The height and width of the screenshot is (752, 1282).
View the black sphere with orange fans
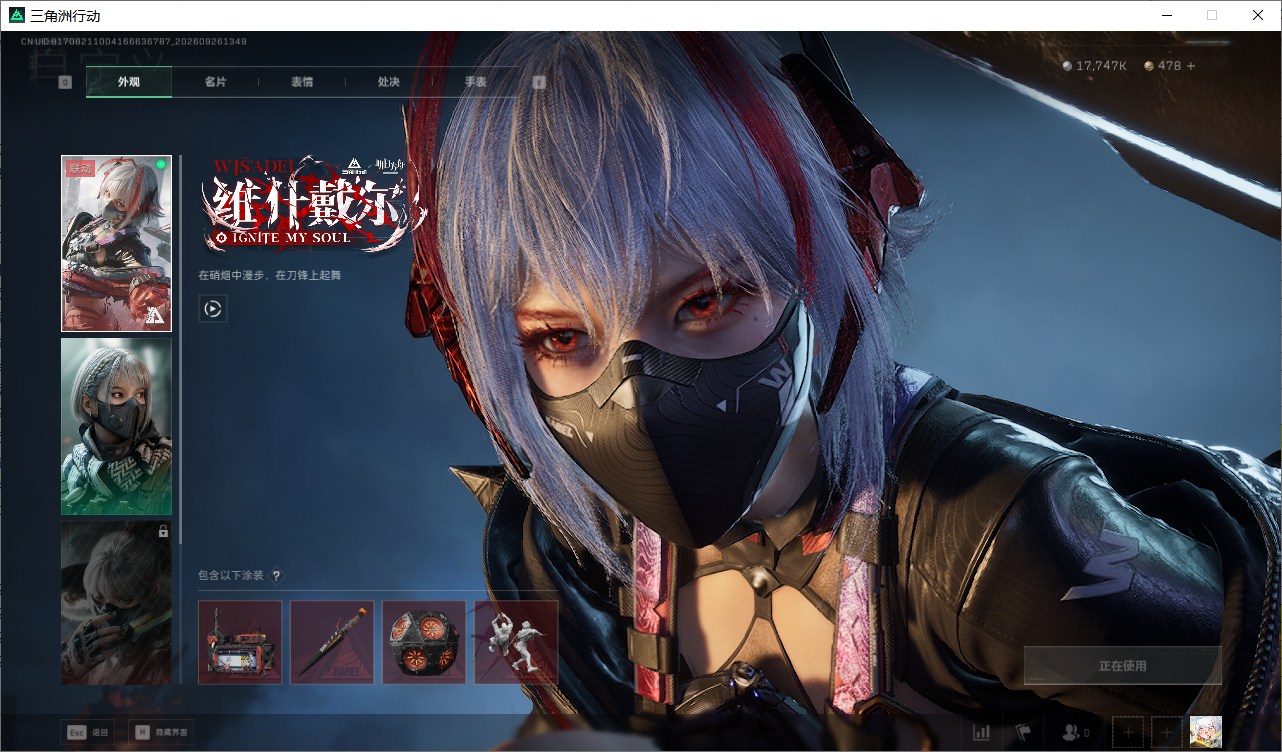coord(424,642)
